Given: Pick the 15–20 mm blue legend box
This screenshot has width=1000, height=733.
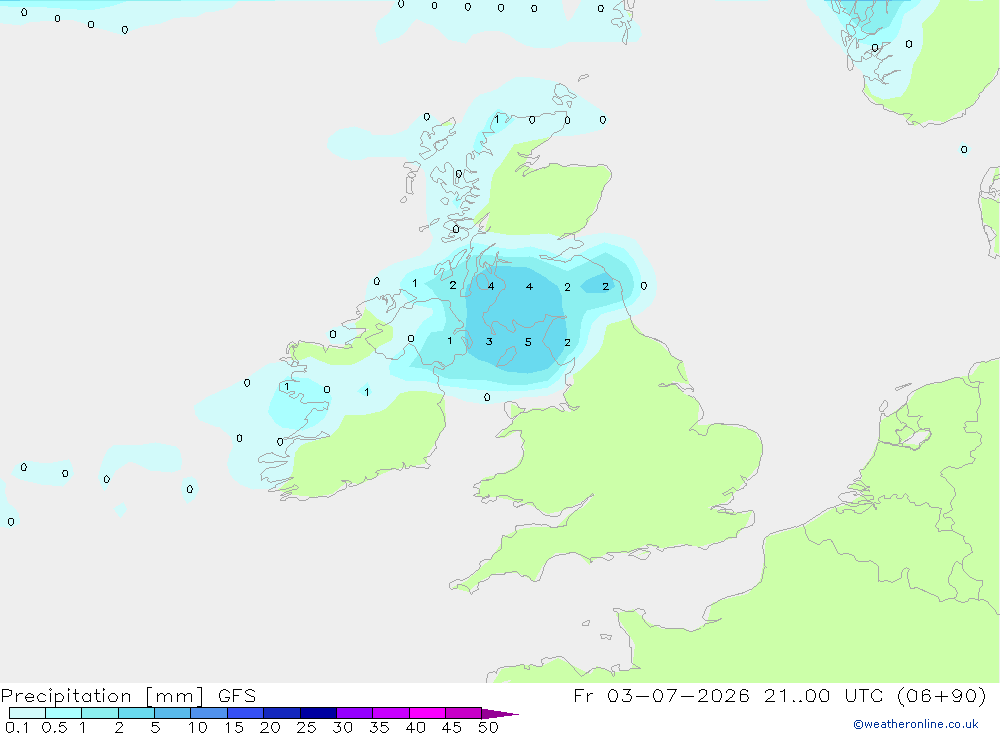Looking at the screenshot, I should (x=246, y=713).
